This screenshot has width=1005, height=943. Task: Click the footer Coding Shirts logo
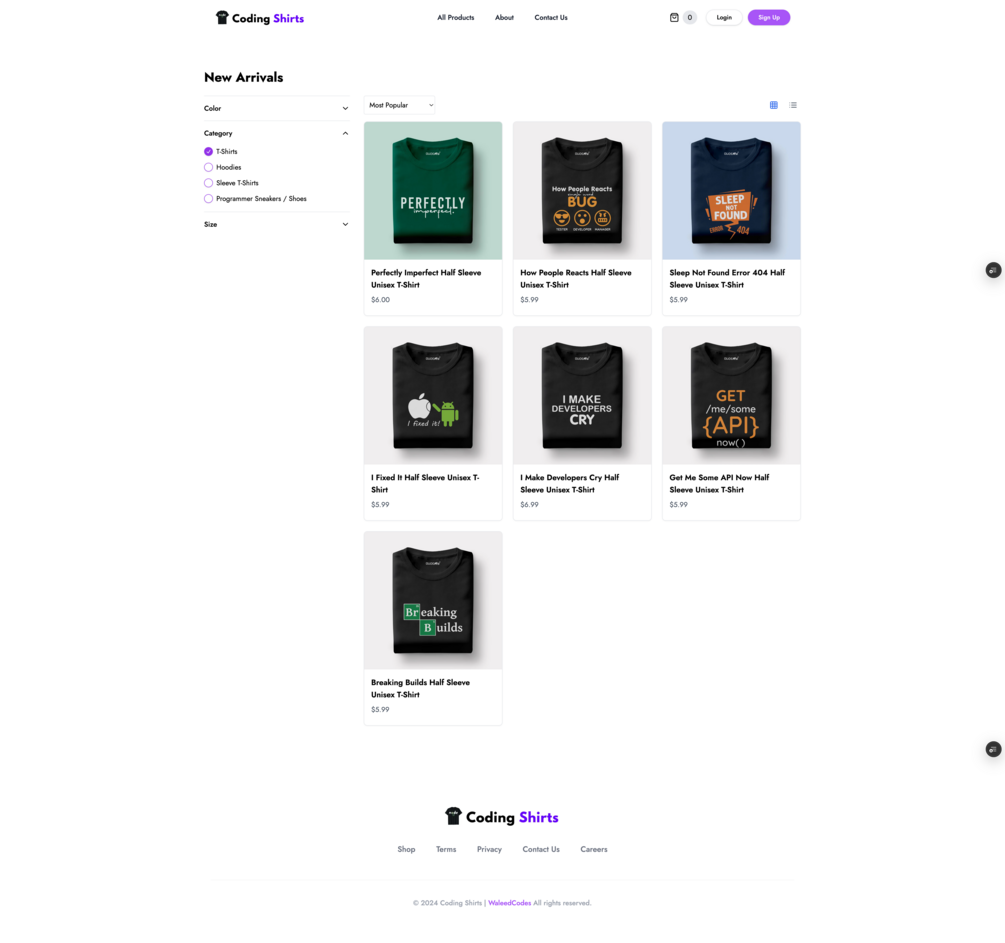502,817
